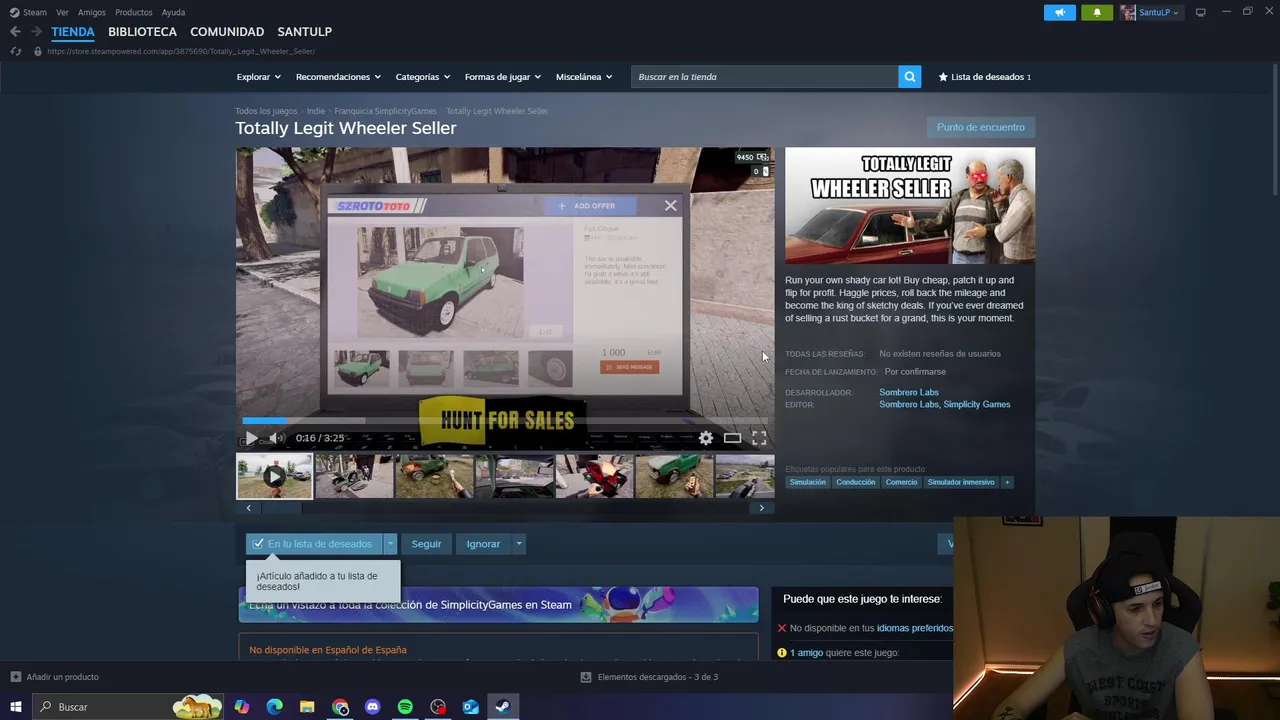Reload the store page
This screenshot has height=720, width=1280.
coord(15,51)
